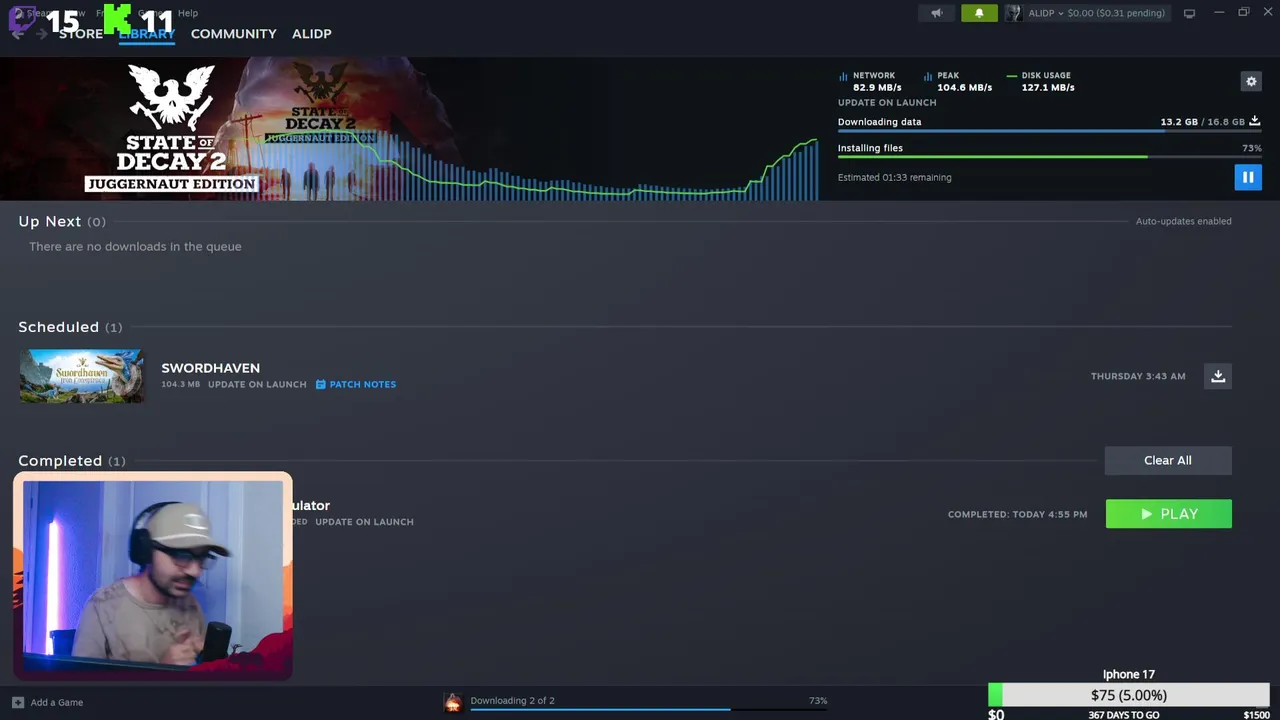Click the PEAK speed readout

click(x=958, y=81)
